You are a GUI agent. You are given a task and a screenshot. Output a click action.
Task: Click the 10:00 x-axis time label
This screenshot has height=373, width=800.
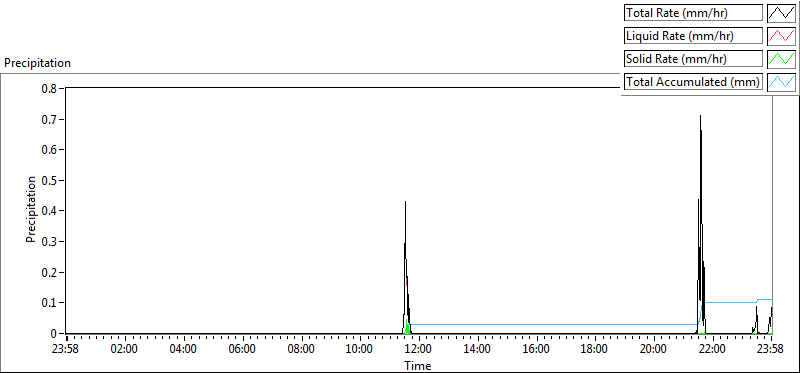pyautogui.click(x=360, y=350)
